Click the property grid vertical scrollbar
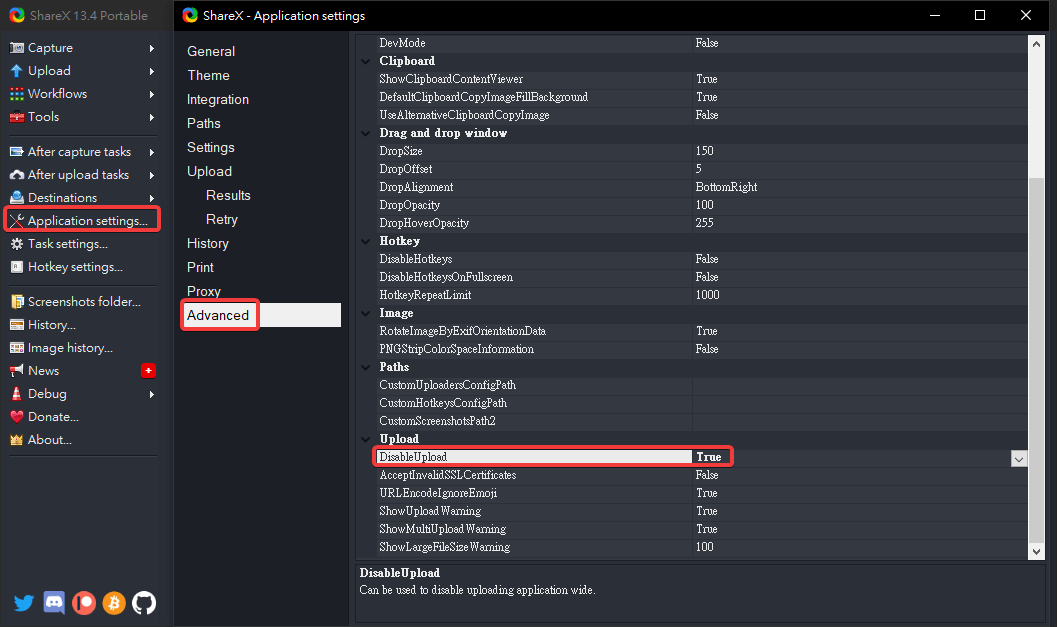The height and width of the screenshot is (627, 1057). (1036, 300)
